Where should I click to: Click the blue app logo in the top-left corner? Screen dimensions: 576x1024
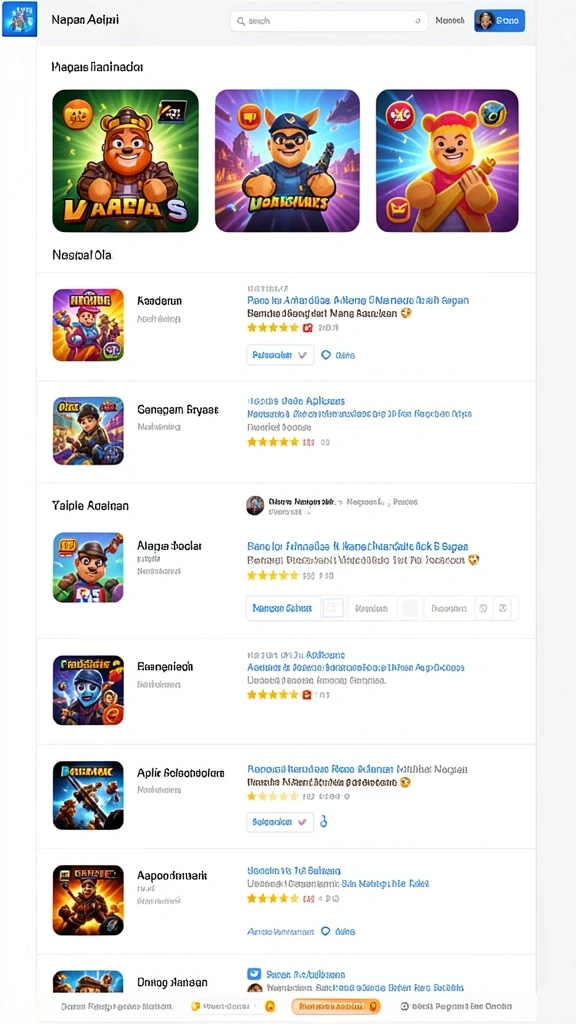point(19,19)
